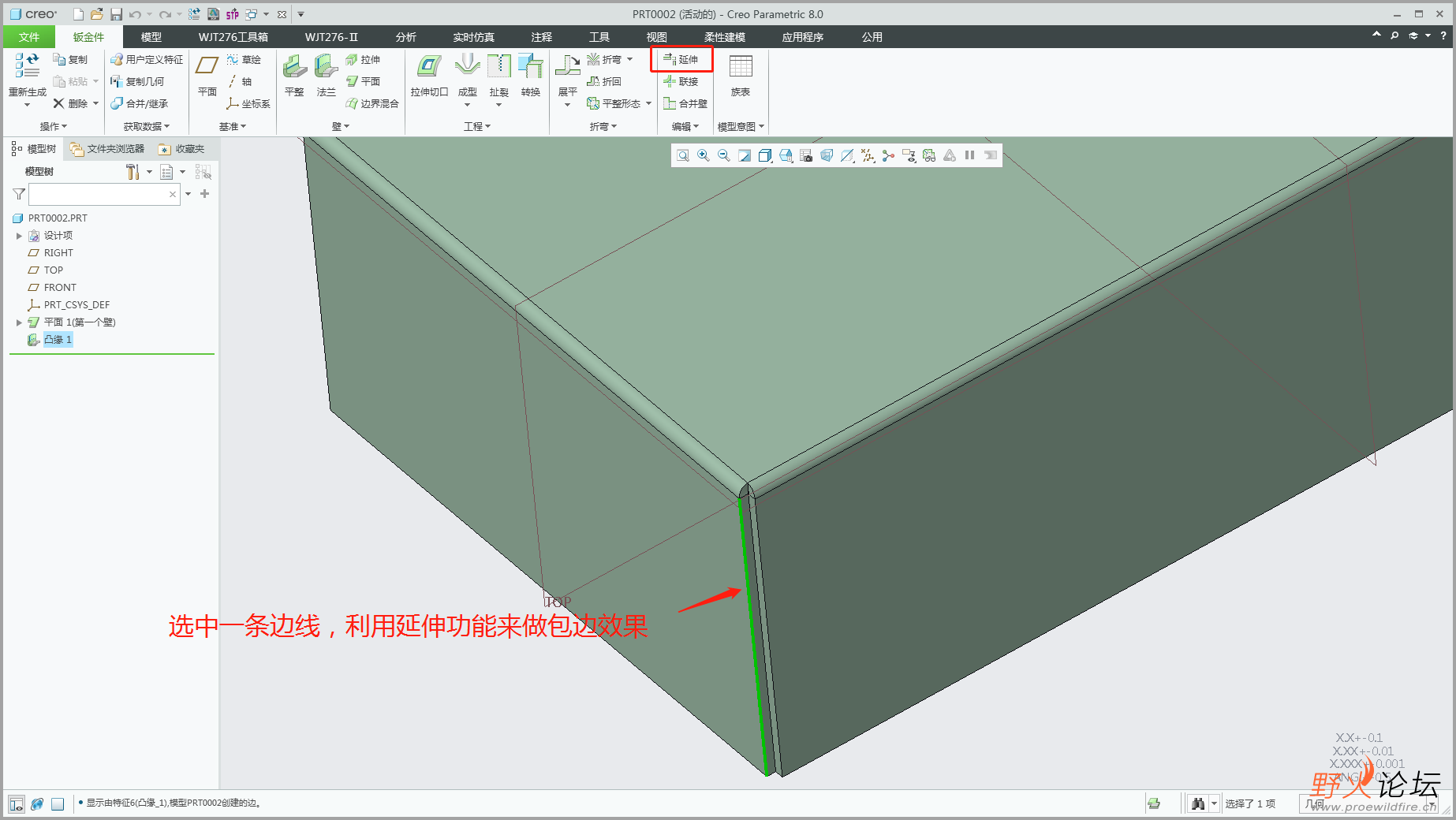Screen dimensions: 1456x820
Task: Click the Zoom Out icon in graphics toolbar
Action: [724, 156]
